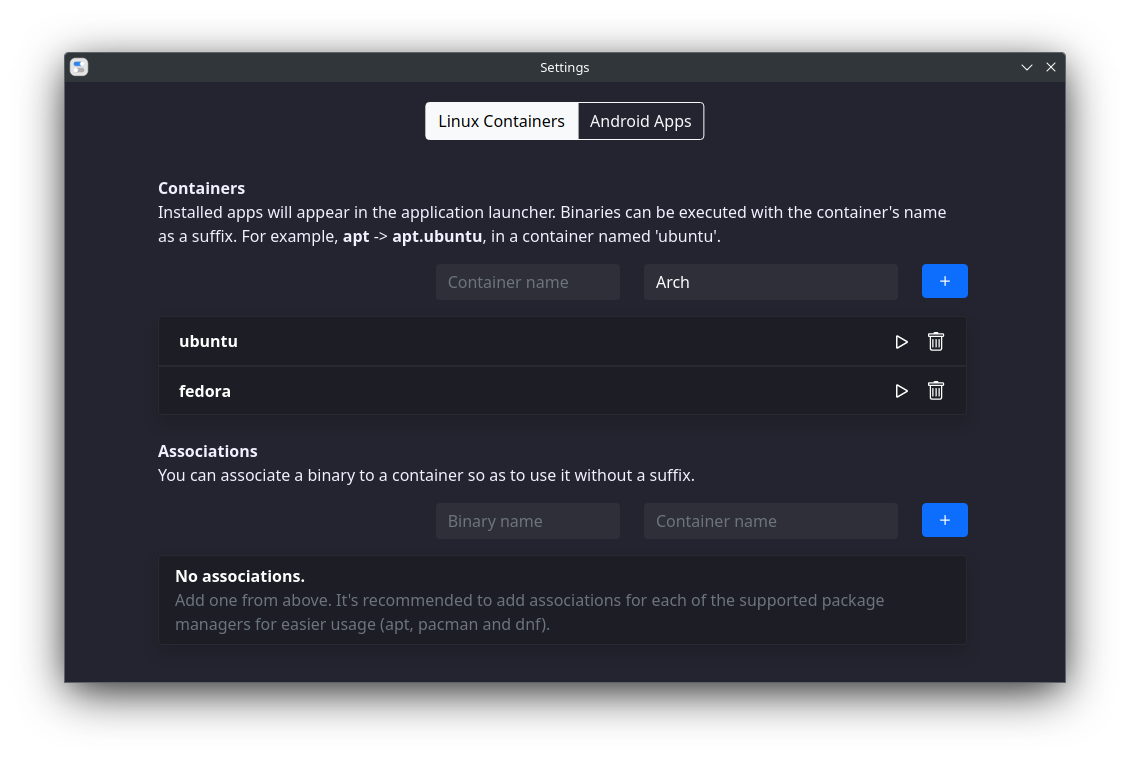Switch to the Android Apps tab
Viewport: 1130px width, 759px height.
640,121
